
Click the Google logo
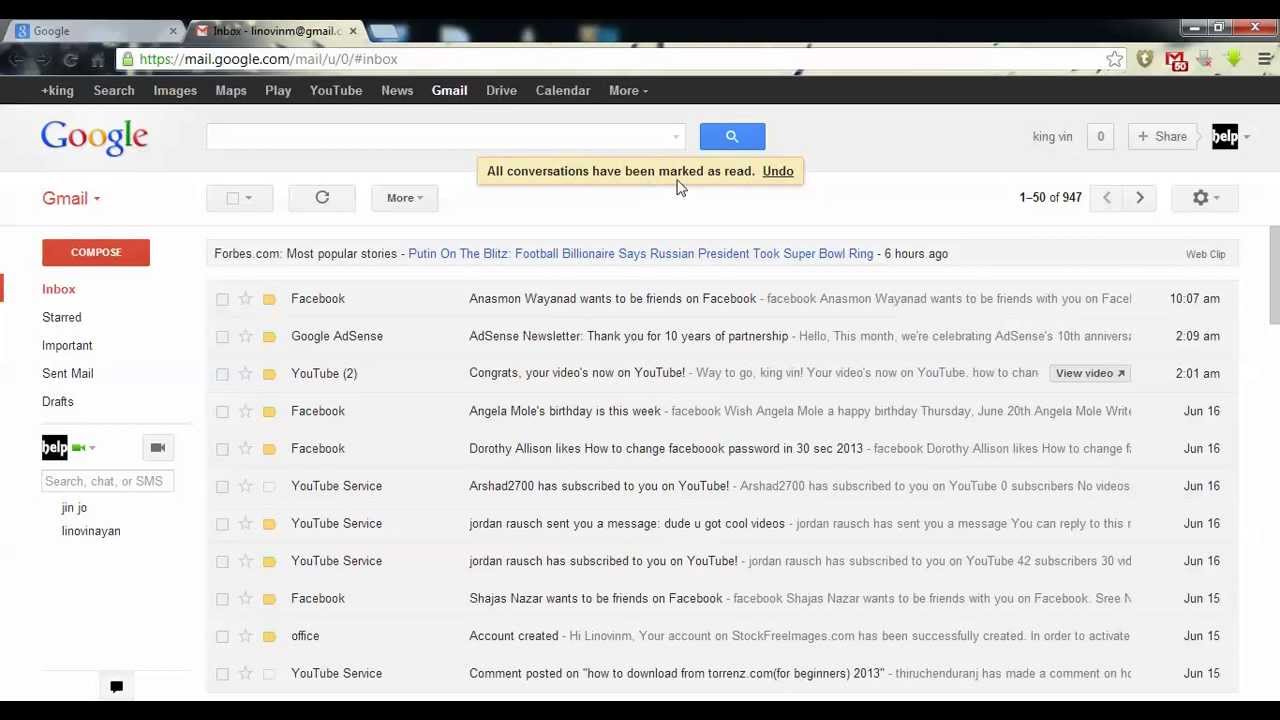coord(95,138)
